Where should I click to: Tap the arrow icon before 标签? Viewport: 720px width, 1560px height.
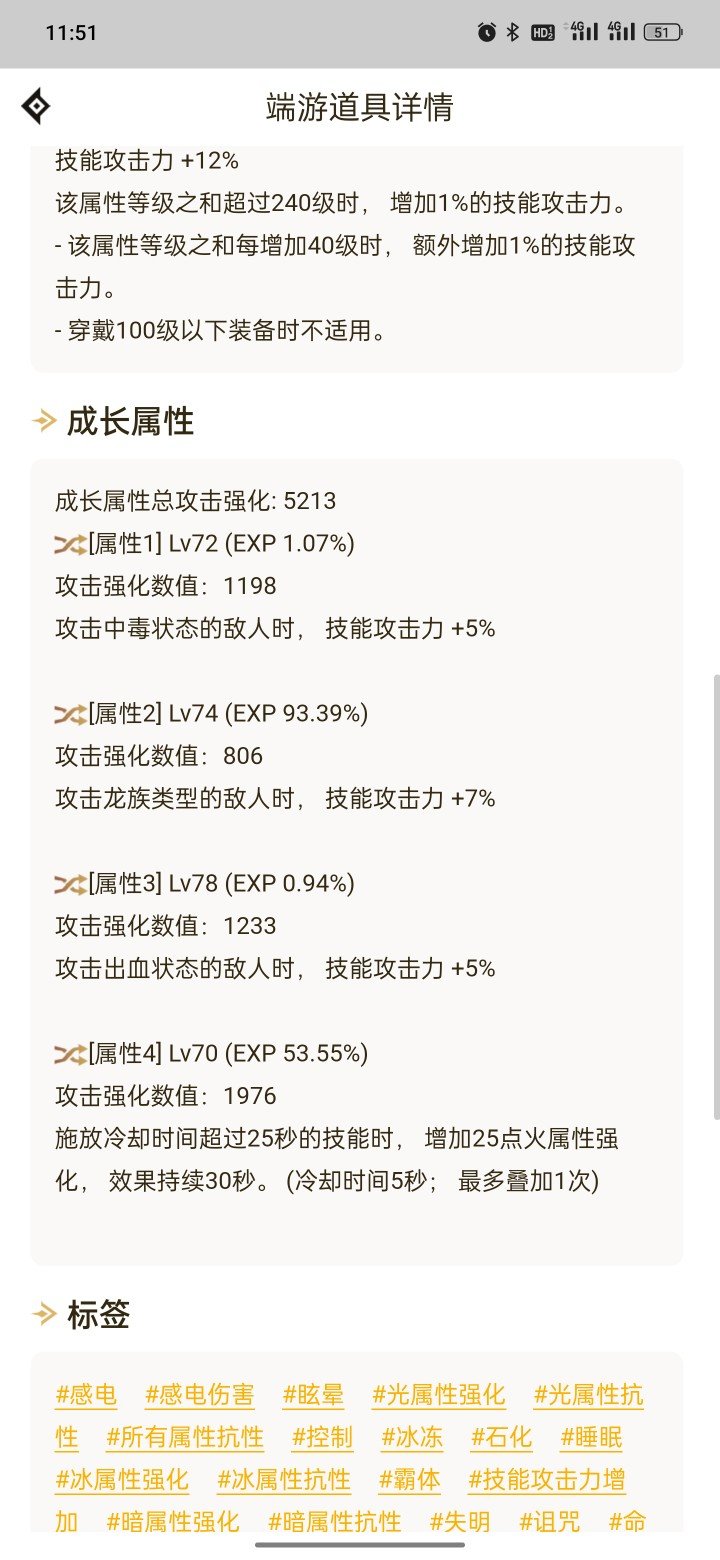(x=44, y=1314)
